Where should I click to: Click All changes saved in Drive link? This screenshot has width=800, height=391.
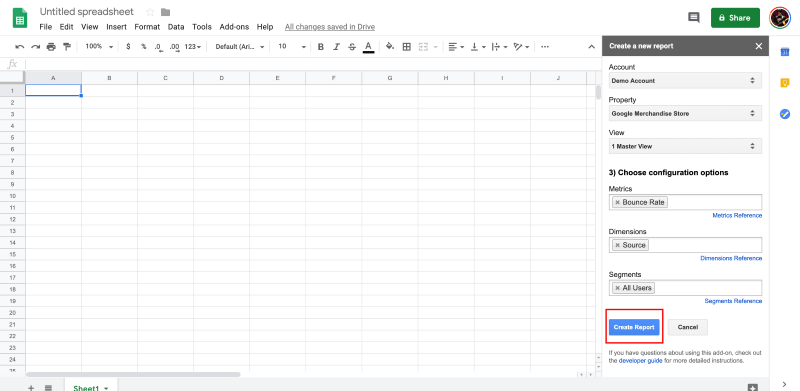click(x=330, y=27)
